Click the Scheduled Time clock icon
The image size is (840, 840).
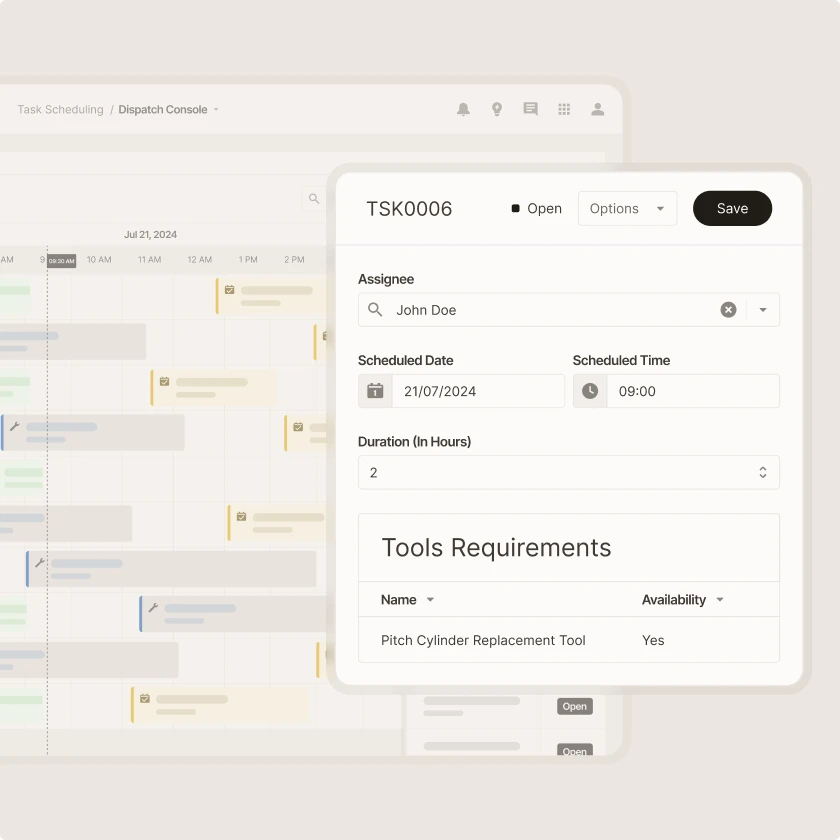point(590,391)
